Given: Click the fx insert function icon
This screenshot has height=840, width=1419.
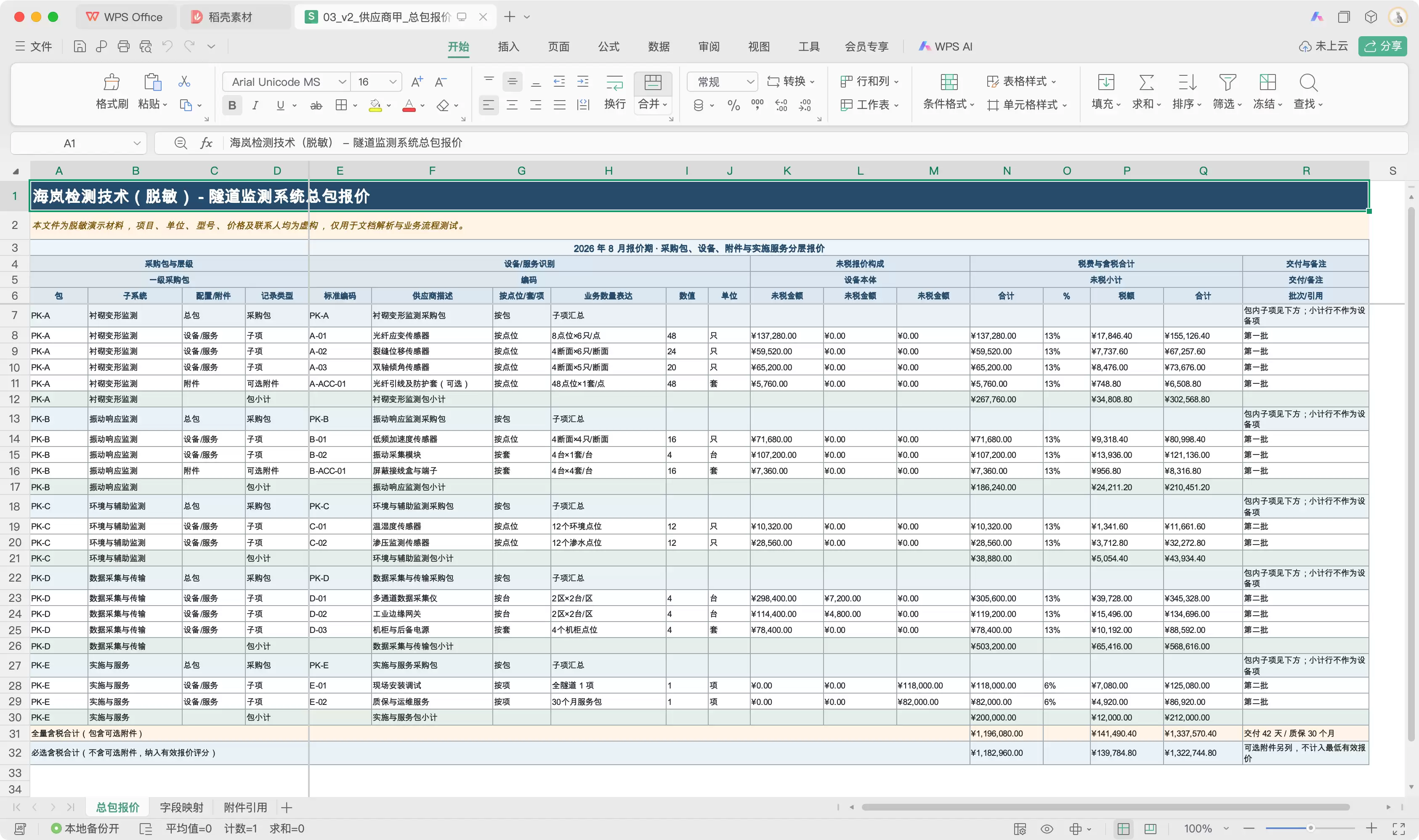Looking at the screenshot, I should (206, 143).
